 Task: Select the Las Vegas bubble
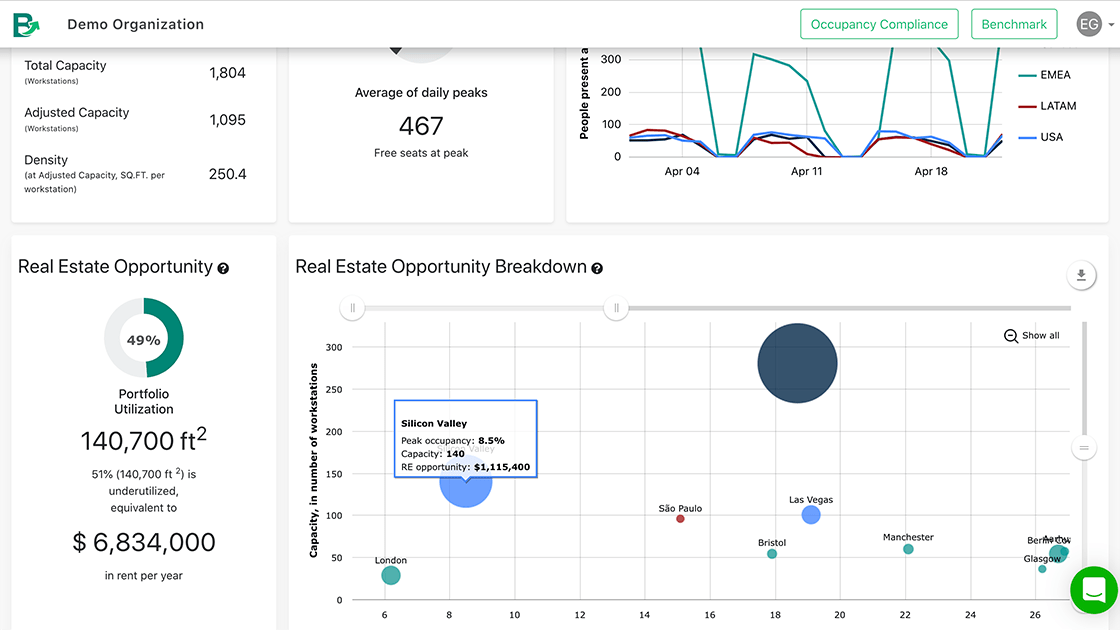[x=811, y=515]
